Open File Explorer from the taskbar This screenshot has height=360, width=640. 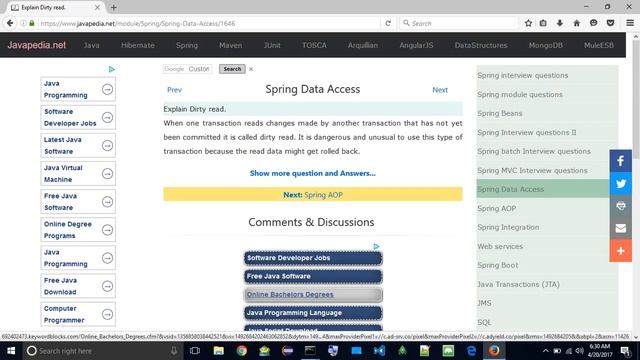tap(218, 351)
